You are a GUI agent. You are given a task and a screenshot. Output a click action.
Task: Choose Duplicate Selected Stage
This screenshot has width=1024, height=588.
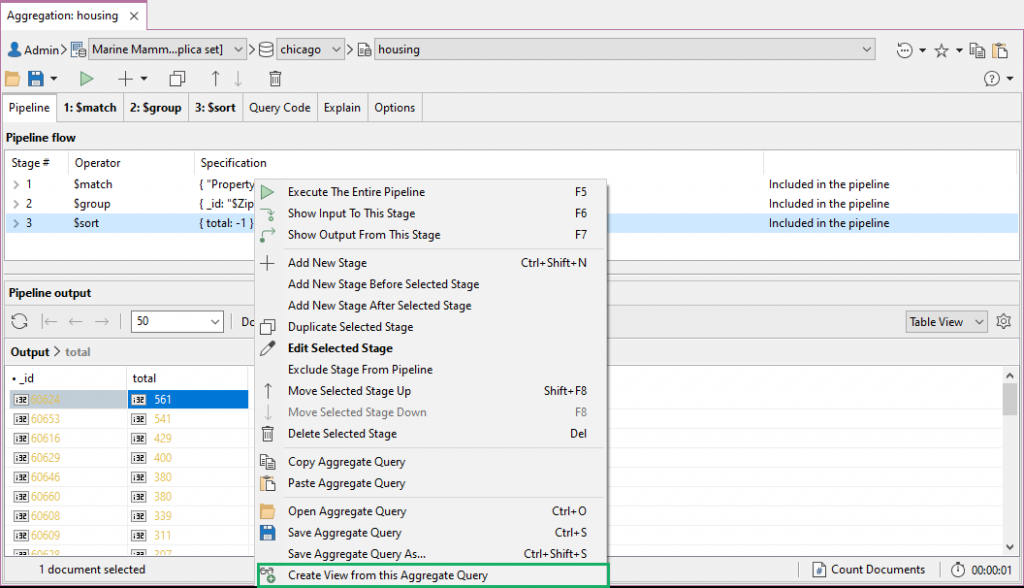[432, 327]
